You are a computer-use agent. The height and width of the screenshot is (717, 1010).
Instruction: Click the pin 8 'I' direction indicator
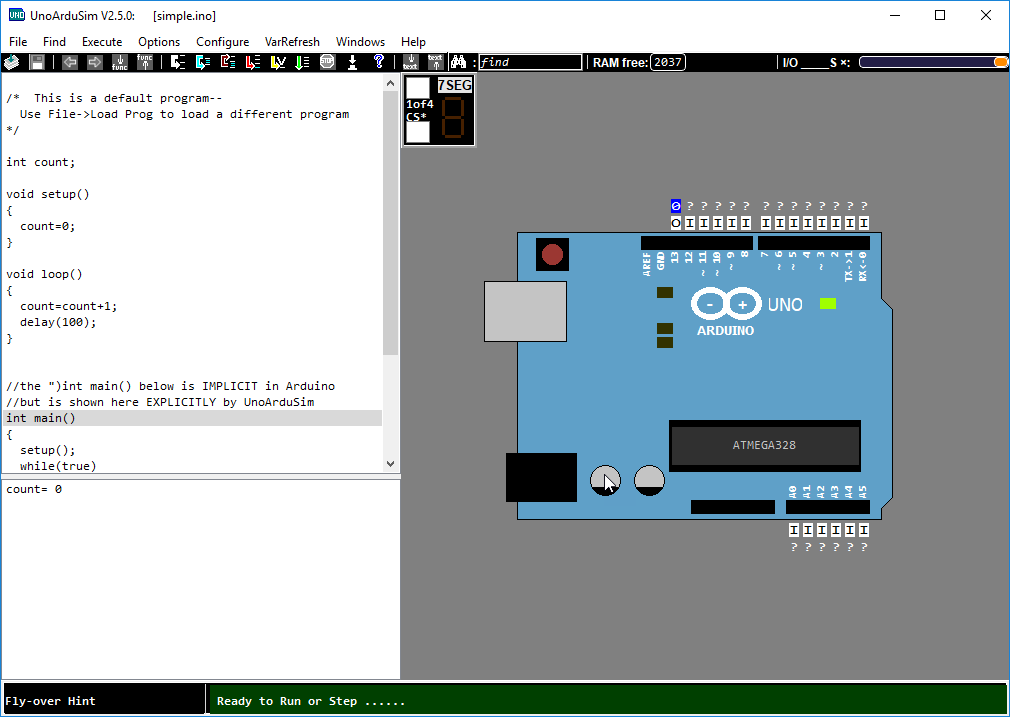click(746, 223)
